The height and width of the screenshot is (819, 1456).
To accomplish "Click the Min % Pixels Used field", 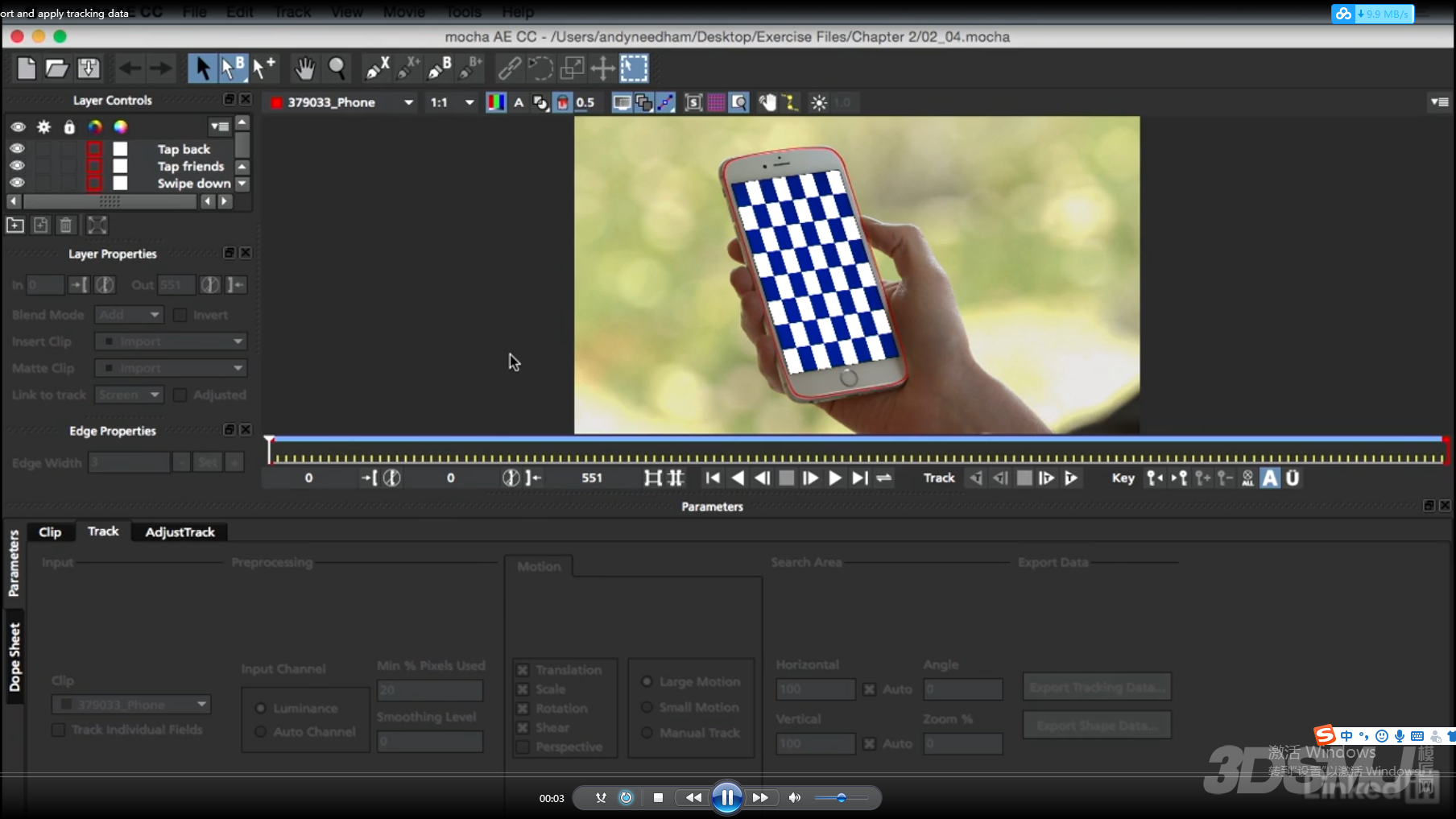I will pos(430,690).
